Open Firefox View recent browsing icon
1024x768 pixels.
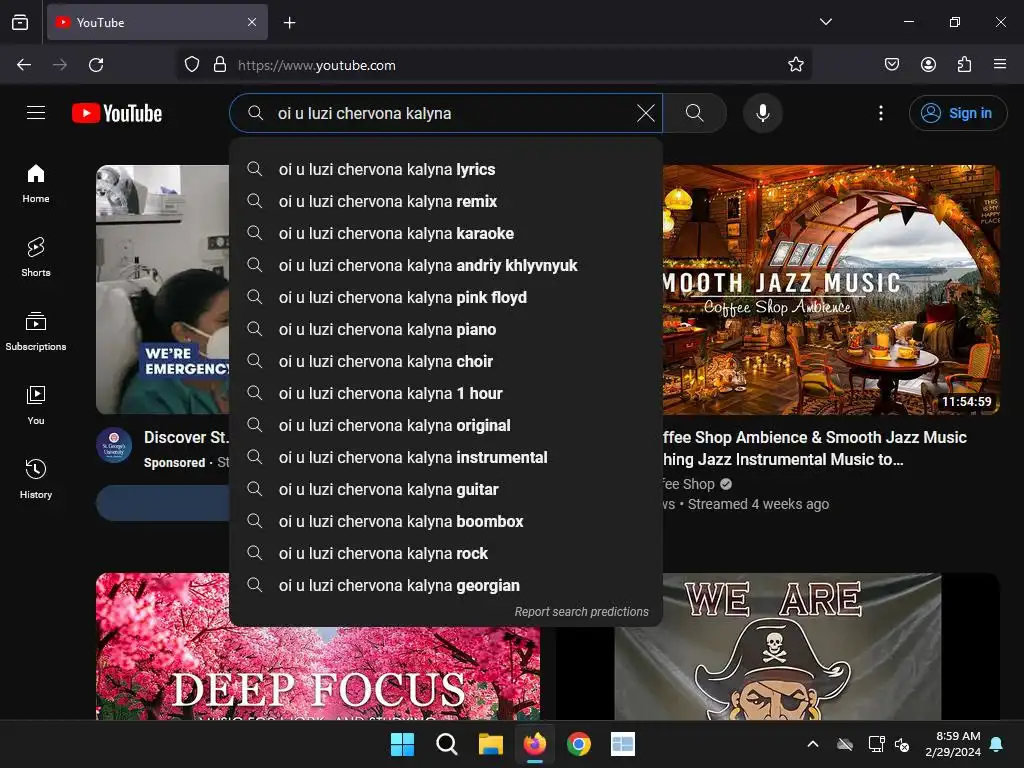[x=20, y=22]
